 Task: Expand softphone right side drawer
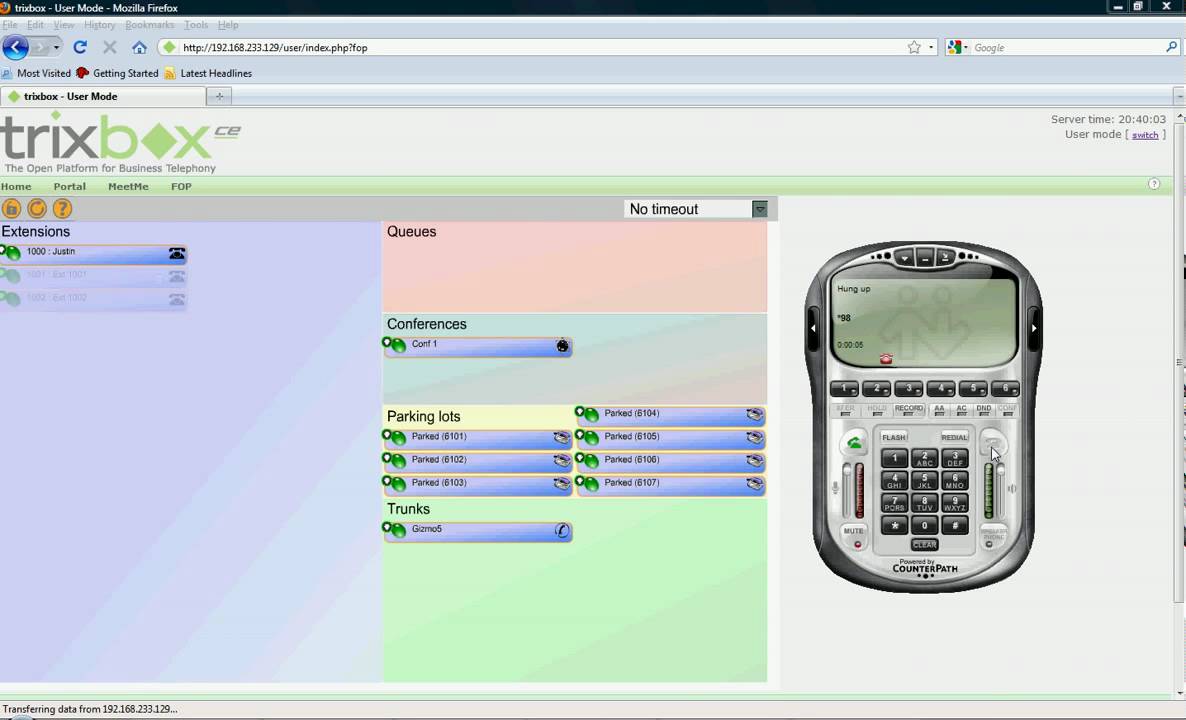pos(1034,328)
